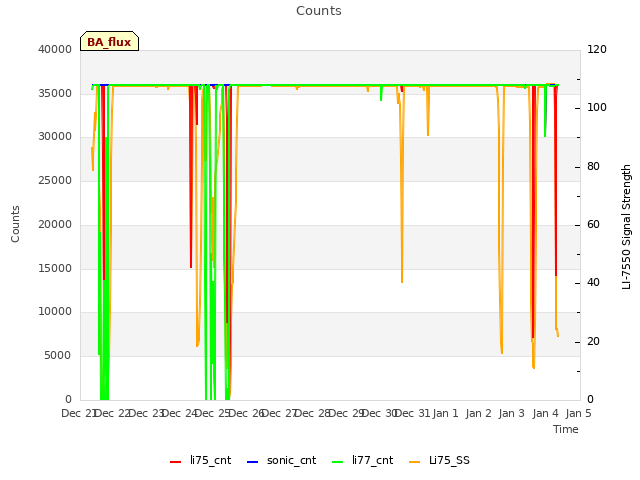Click the 100 tick on right axis
The image size is (640, 480).
[597, 108]
